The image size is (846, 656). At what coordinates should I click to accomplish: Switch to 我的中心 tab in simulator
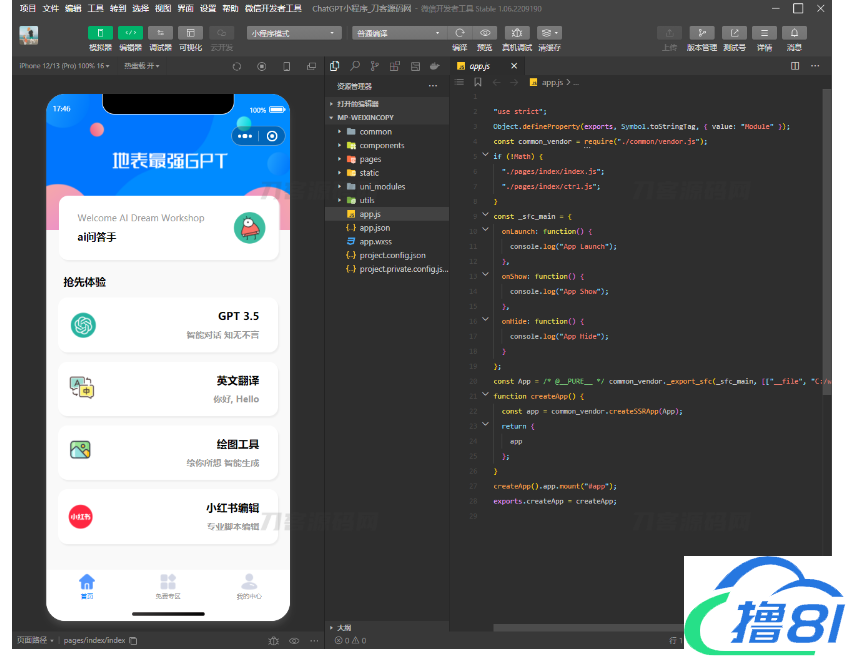click(x=249, y=586)
